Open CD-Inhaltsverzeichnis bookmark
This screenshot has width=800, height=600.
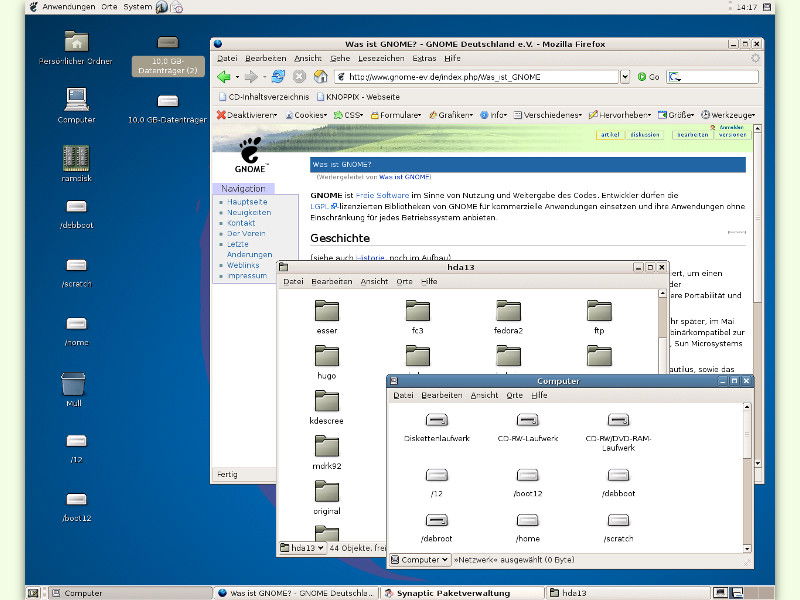coord(264,97)
